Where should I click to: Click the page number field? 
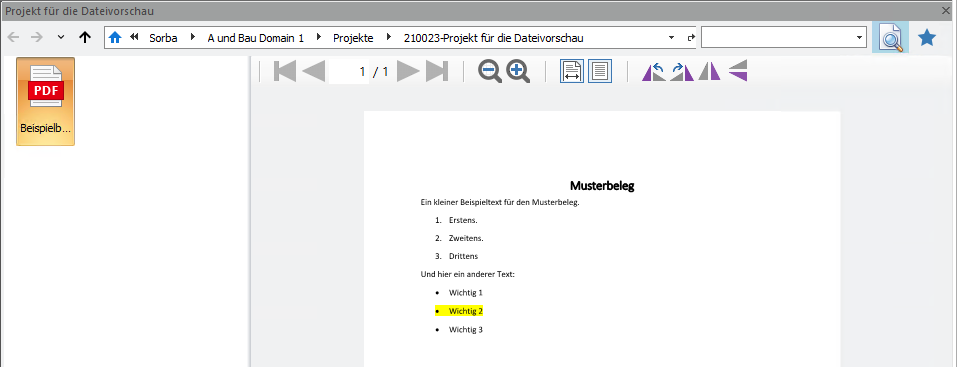pyautogui.click(x=349, y=72)
